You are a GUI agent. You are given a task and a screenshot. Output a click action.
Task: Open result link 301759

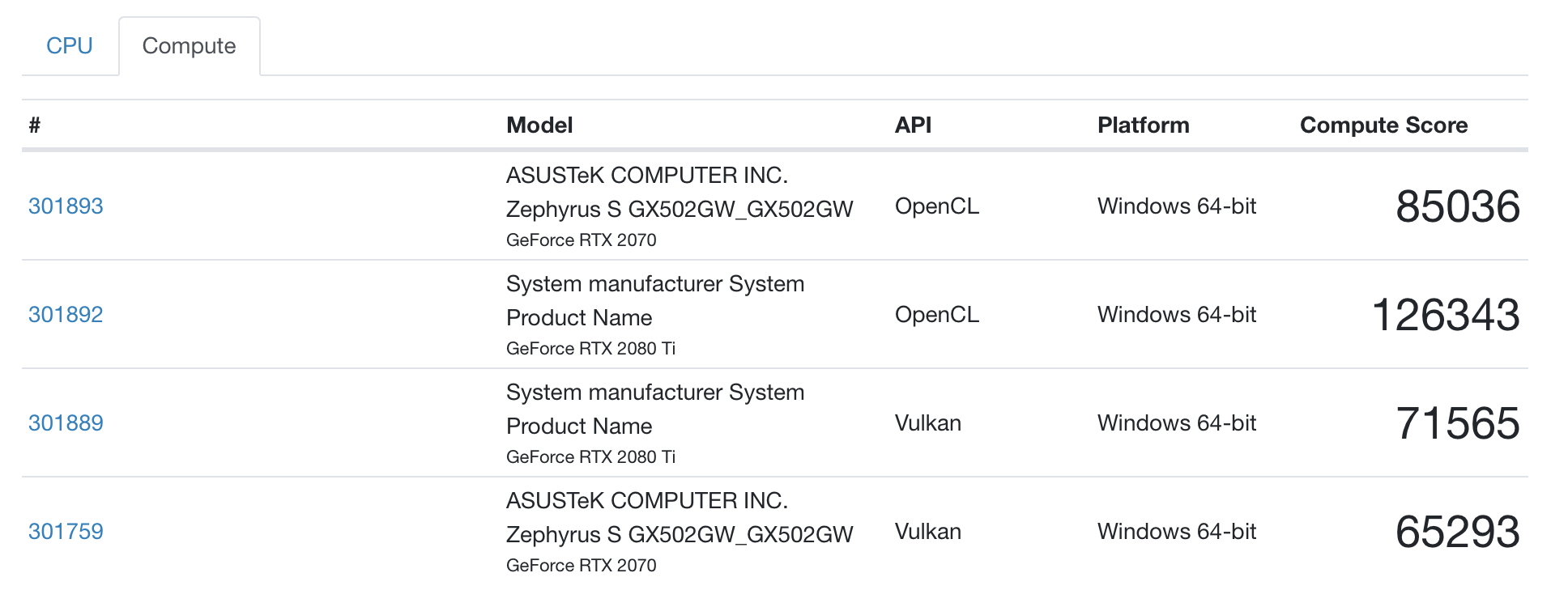click(66, 532)
